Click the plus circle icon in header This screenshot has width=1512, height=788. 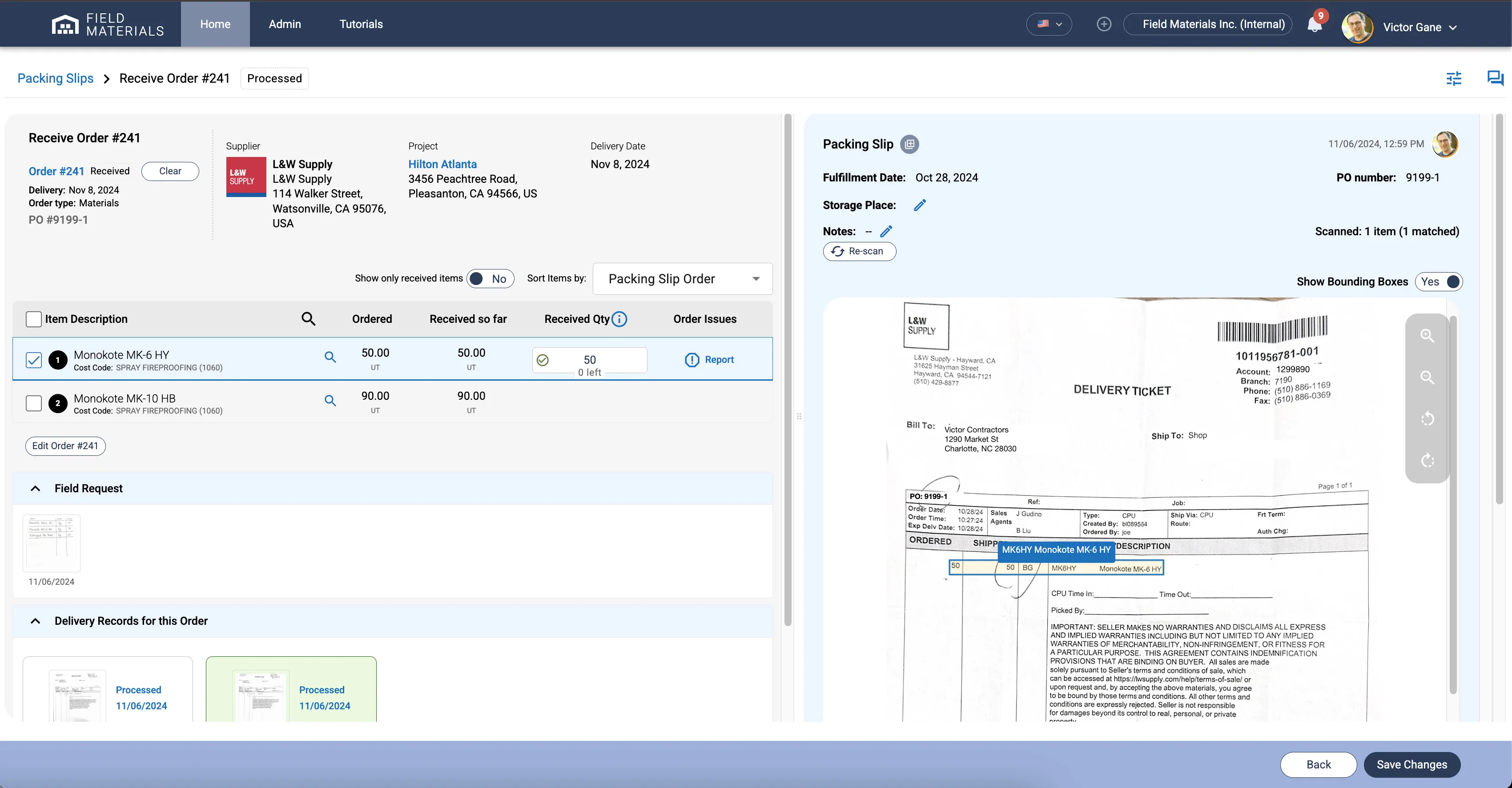point(1103,24)
